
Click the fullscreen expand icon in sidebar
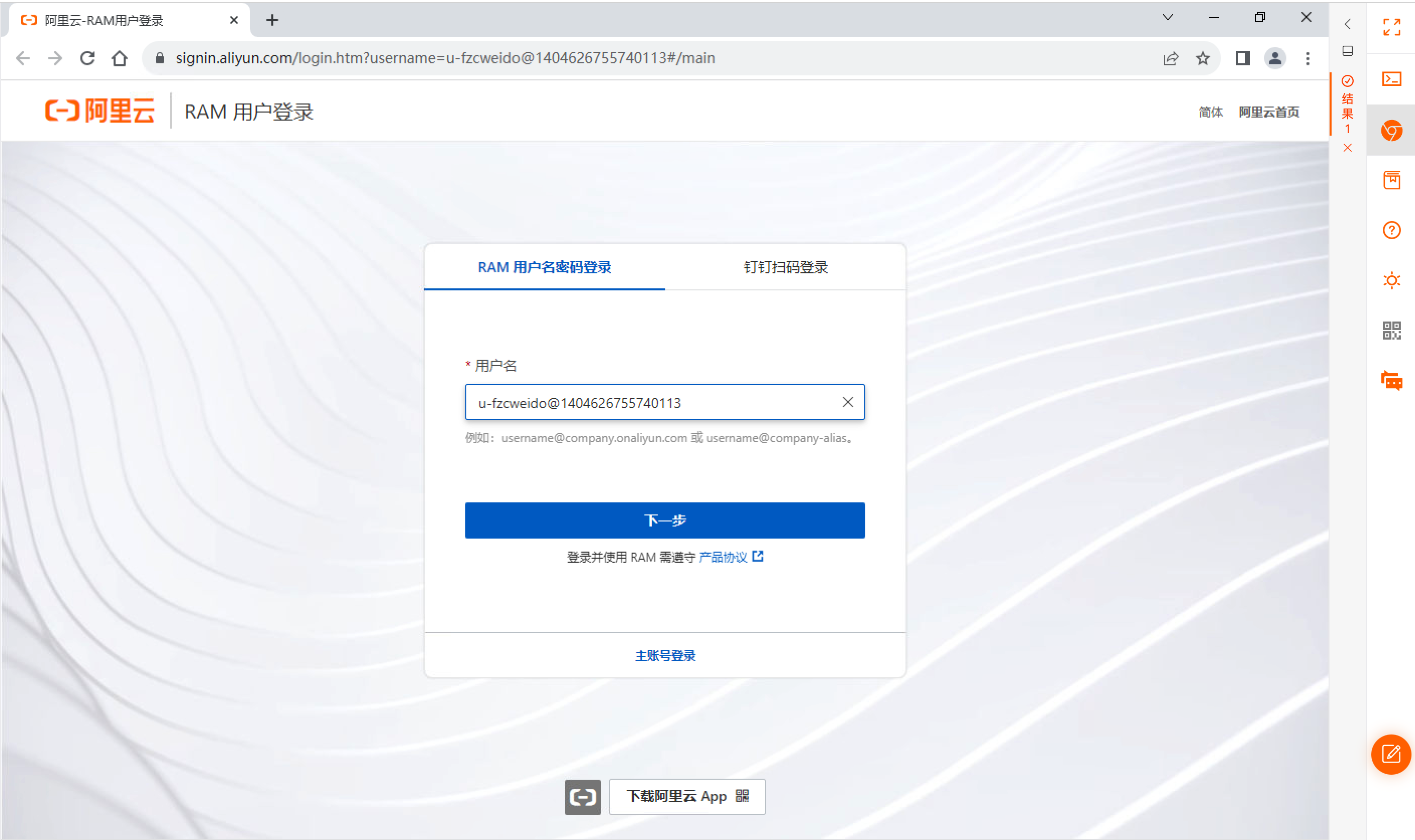1391,27
